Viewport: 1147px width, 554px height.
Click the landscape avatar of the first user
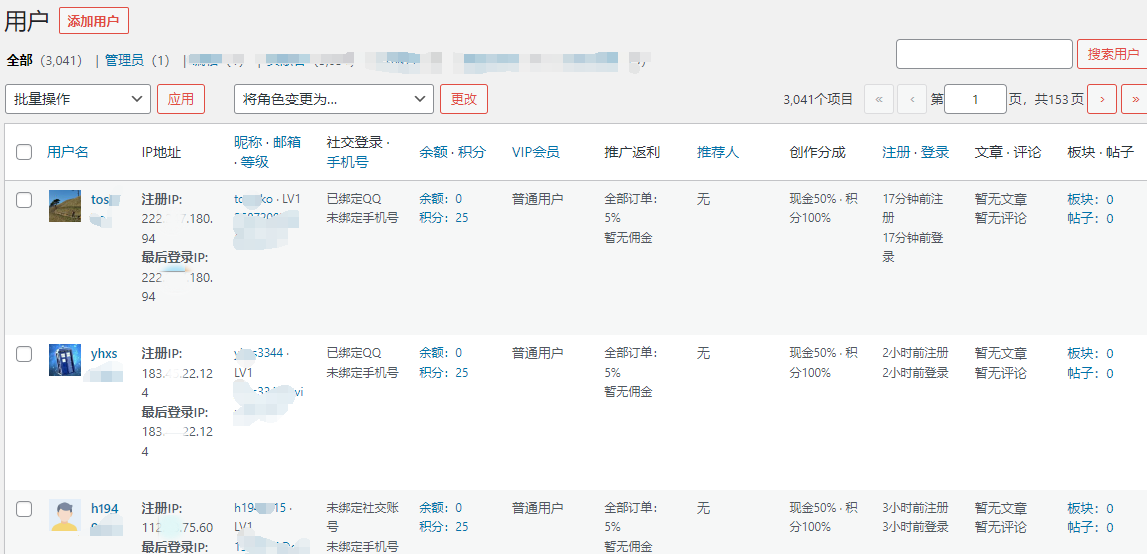click(x=65, y=206)
